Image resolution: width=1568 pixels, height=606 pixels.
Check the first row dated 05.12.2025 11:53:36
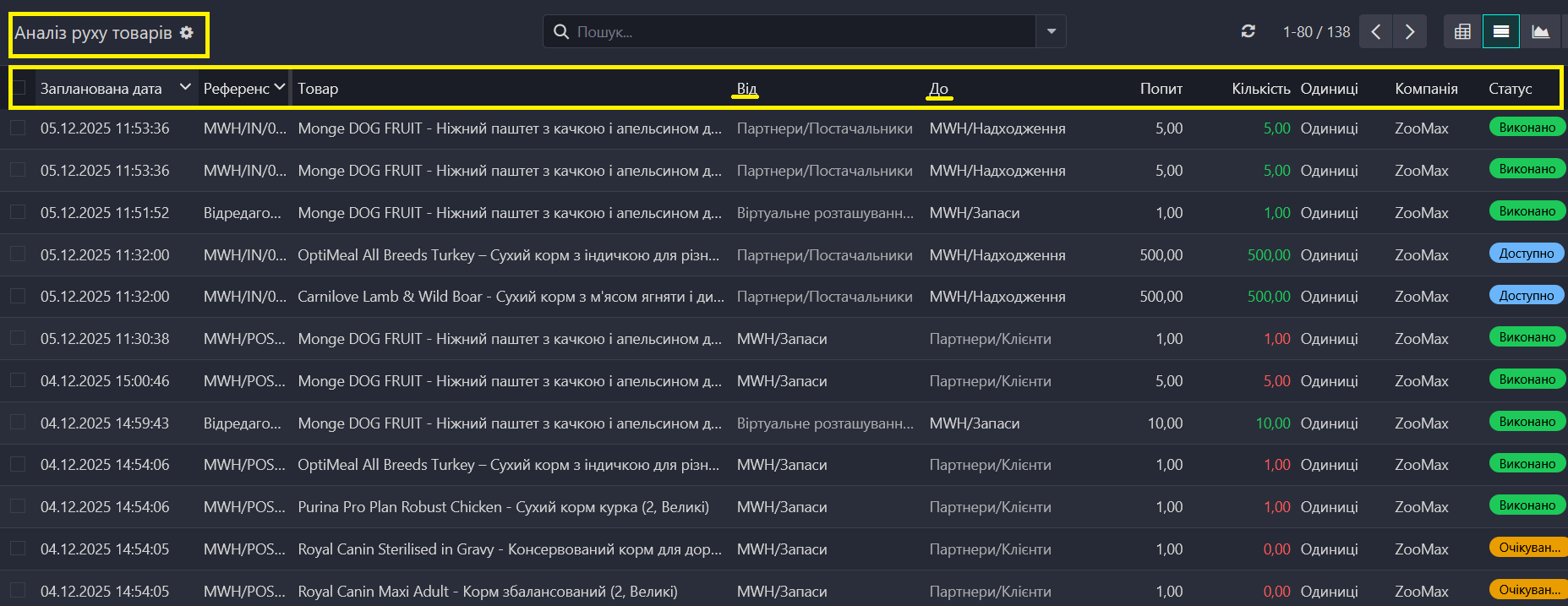point(18,128)
